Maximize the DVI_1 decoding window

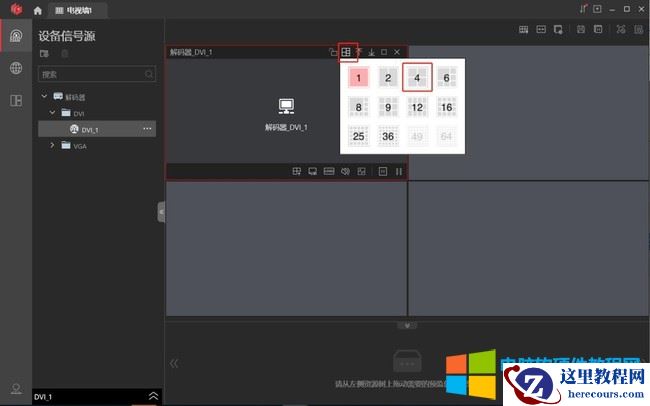384,52
